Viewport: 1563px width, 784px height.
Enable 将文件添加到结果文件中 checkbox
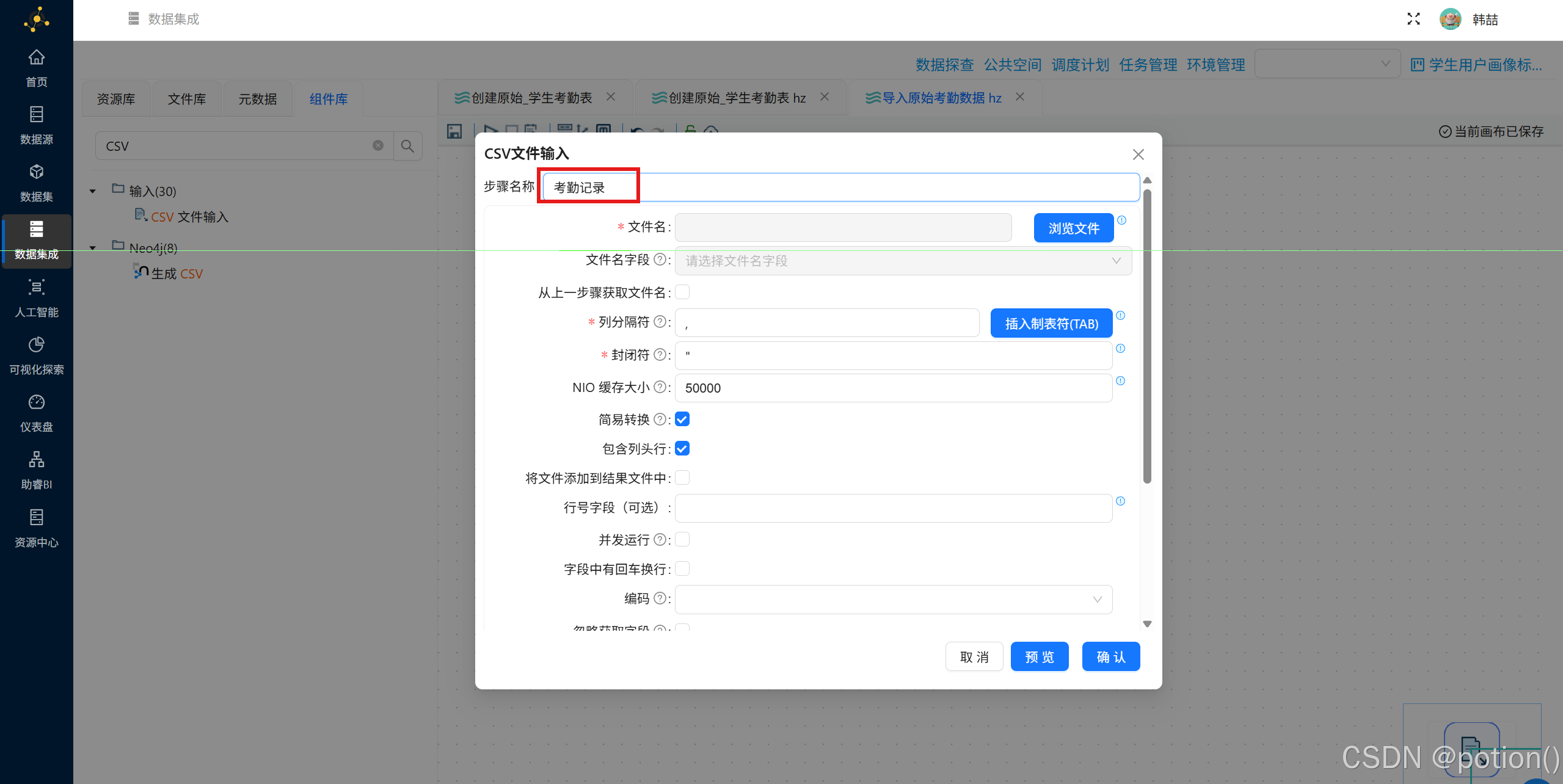(682, 477)
